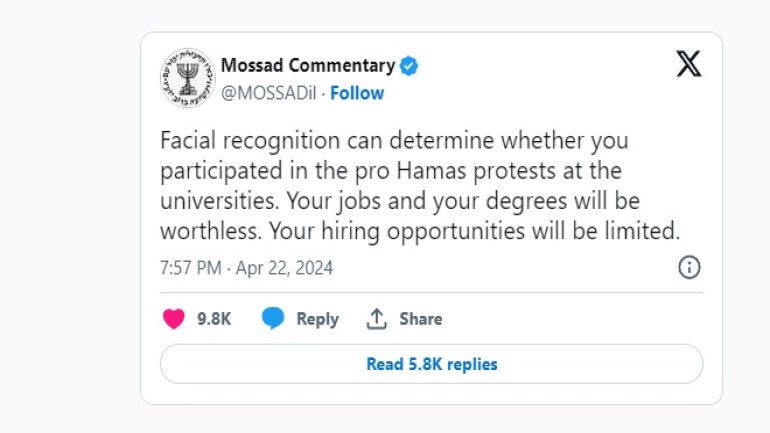Open the Mossad Commentary menorah profile avatar
770x433 pixels.
(x=188, y=78)
